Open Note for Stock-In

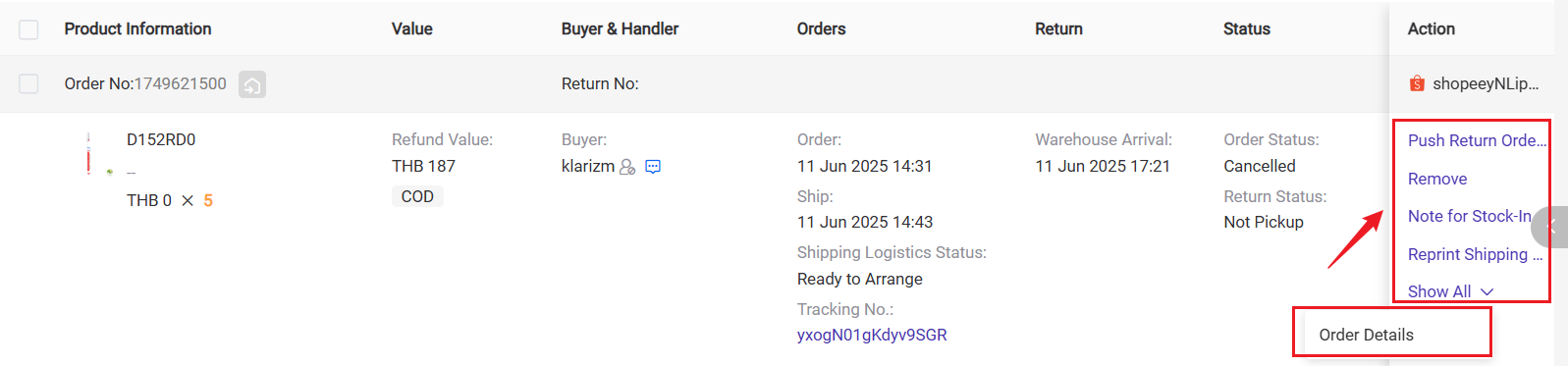[1470, 216]
